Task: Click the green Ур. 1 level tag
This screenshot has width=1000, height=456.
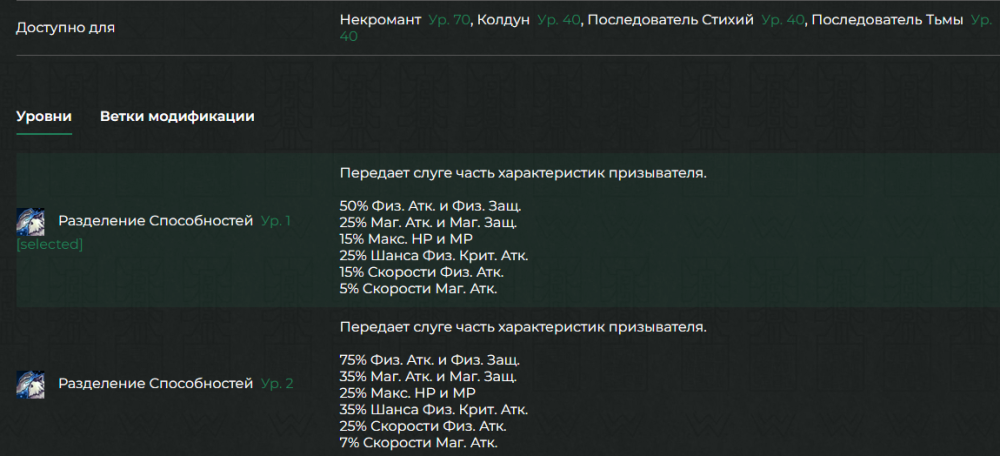Action: point(276,221)
